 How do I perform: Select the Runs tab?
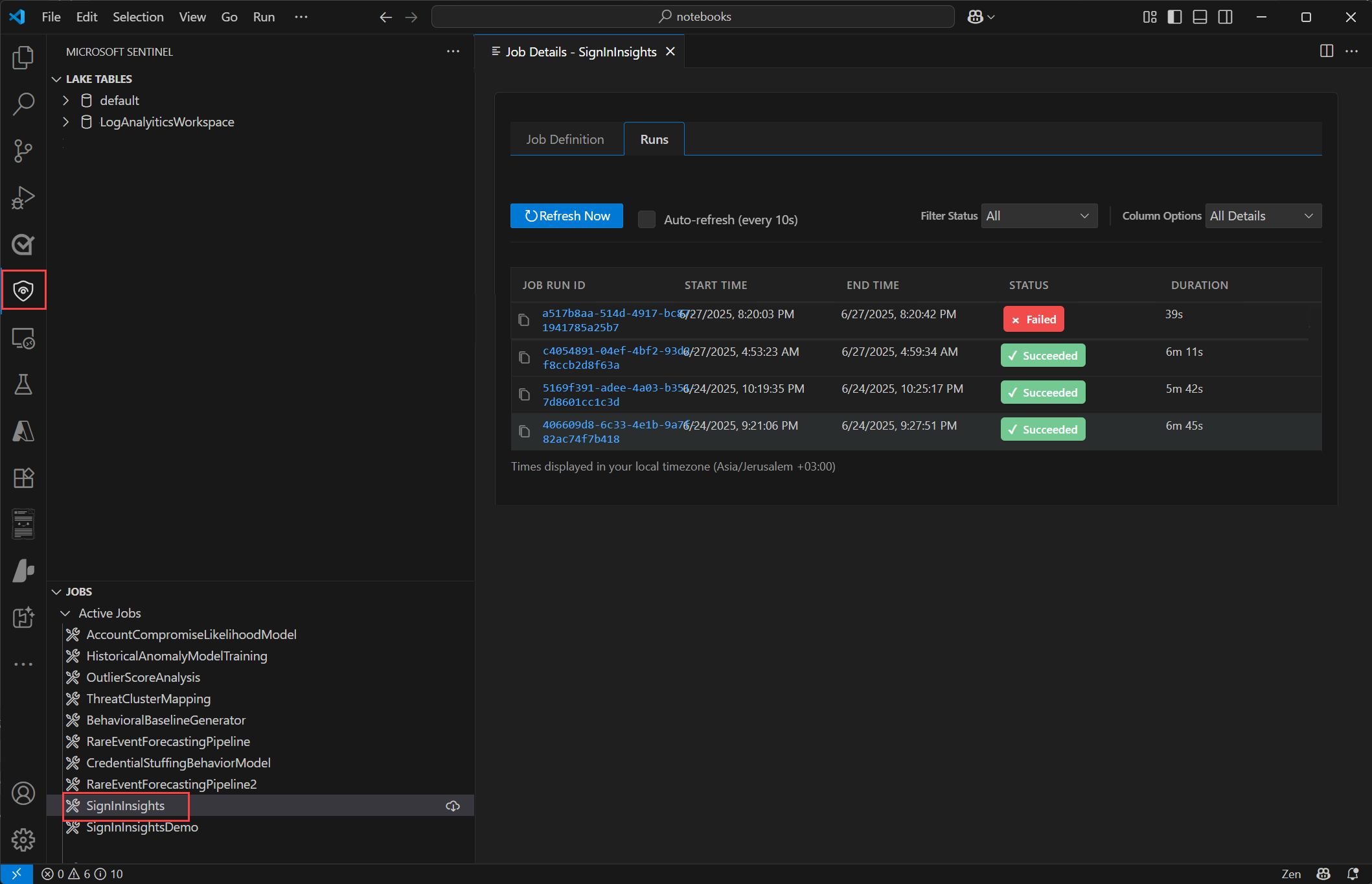(x=654, y=139)
